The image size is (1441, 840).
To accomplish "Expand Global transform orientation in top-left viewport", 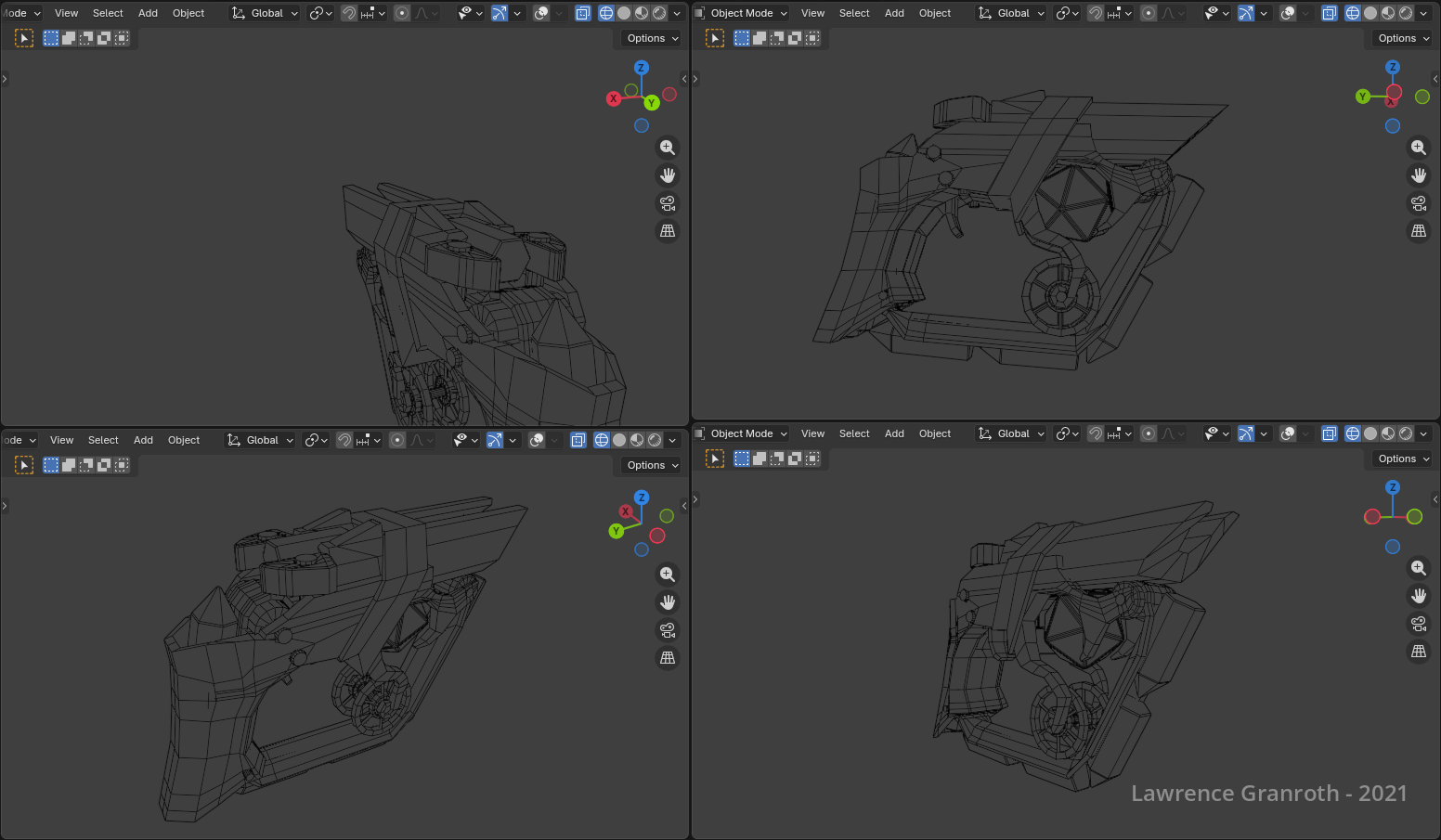I will [x=266, y=13].
